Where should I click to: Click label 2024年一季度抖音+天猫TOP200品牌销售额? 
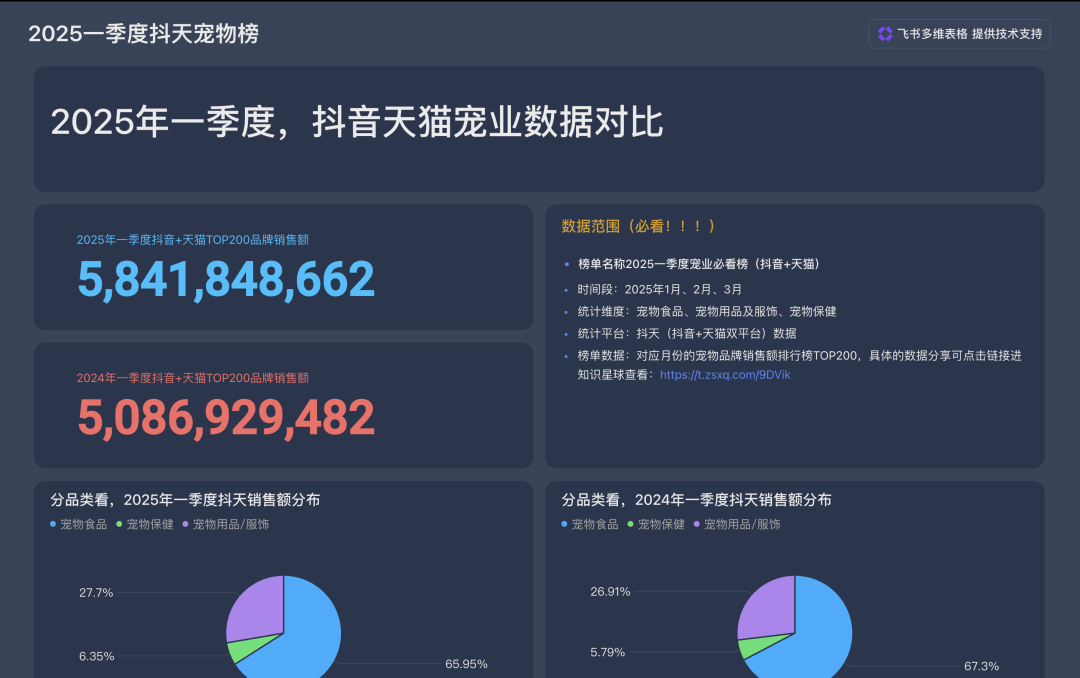(x=192, y=378)
